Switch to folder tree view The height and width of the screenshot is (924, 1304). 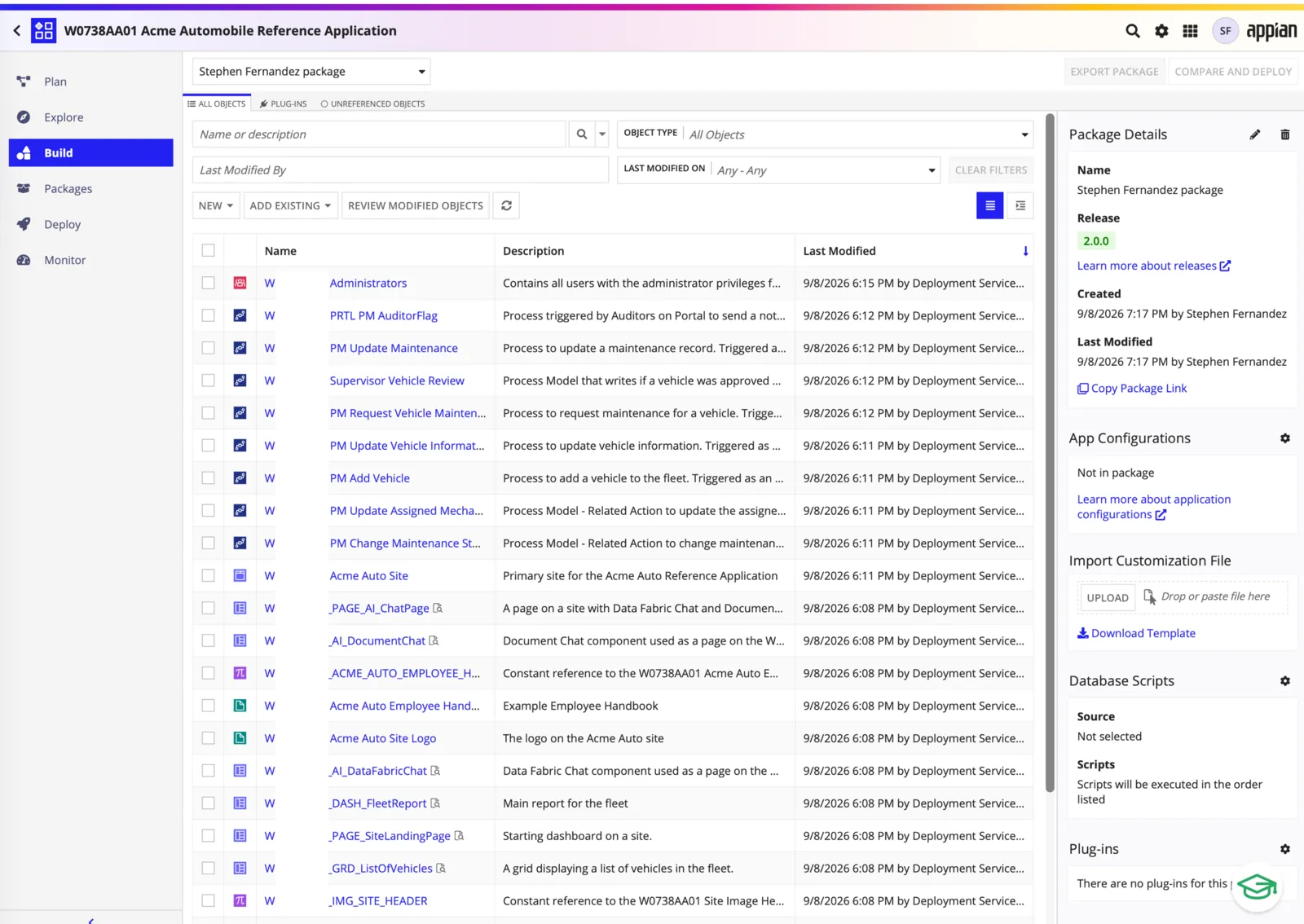1020,205
